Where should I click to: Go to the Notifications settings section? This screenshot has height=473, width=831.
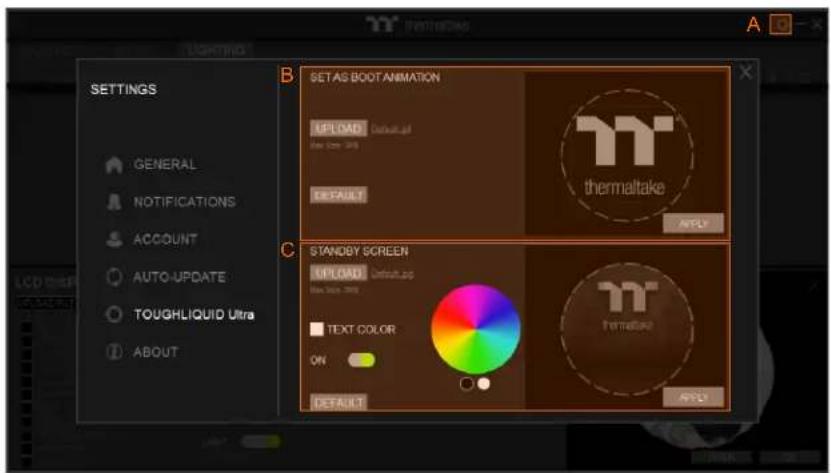(x=171, y=202)
